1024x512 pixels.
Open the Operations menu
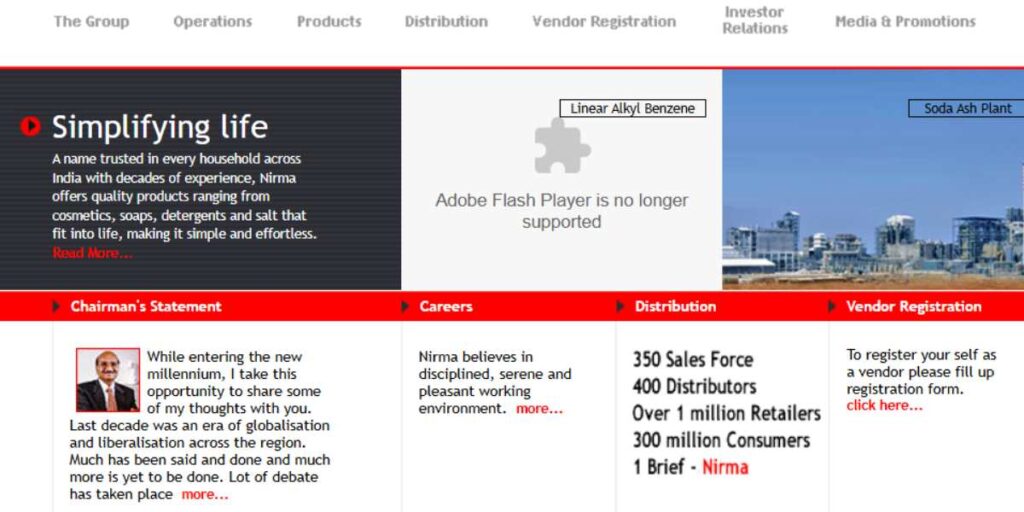click(212, 22)
